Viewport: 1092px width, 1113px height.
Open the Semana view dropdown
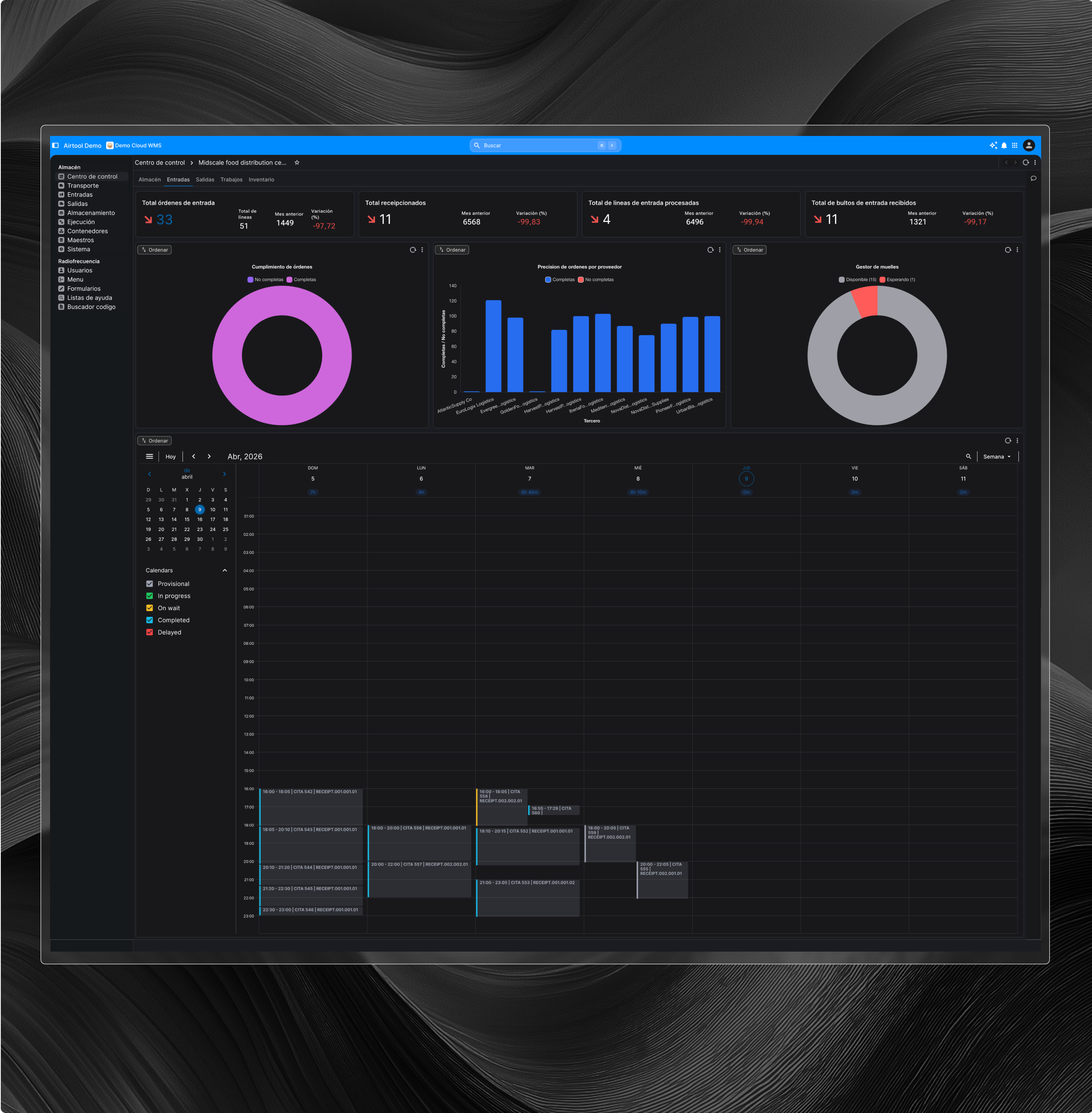(x=997, y=457)
